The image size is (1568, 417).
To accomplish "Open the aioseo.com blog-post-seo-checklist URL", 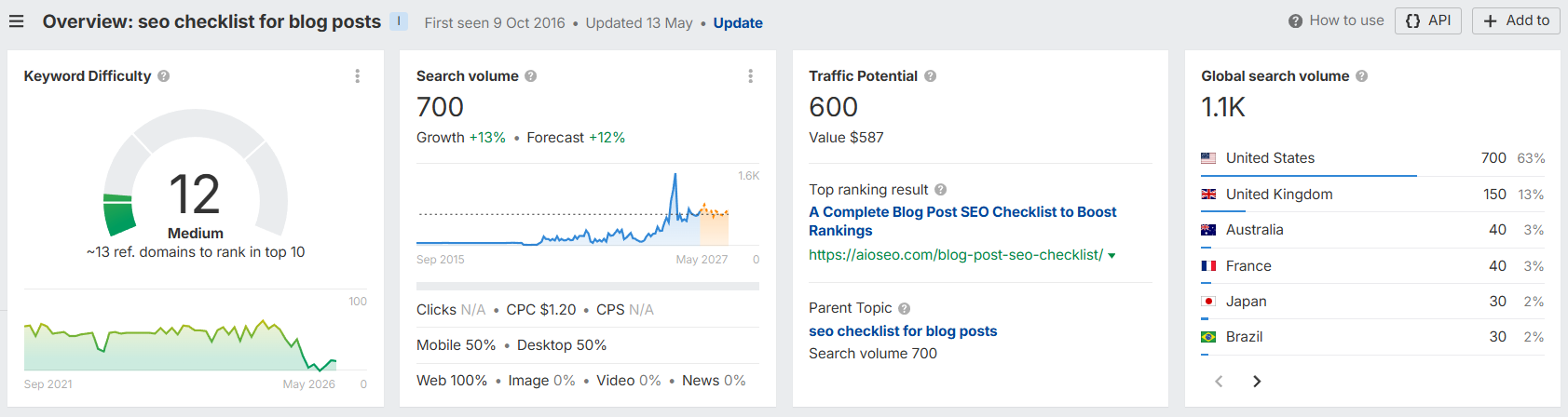I will tap(956, 255).
